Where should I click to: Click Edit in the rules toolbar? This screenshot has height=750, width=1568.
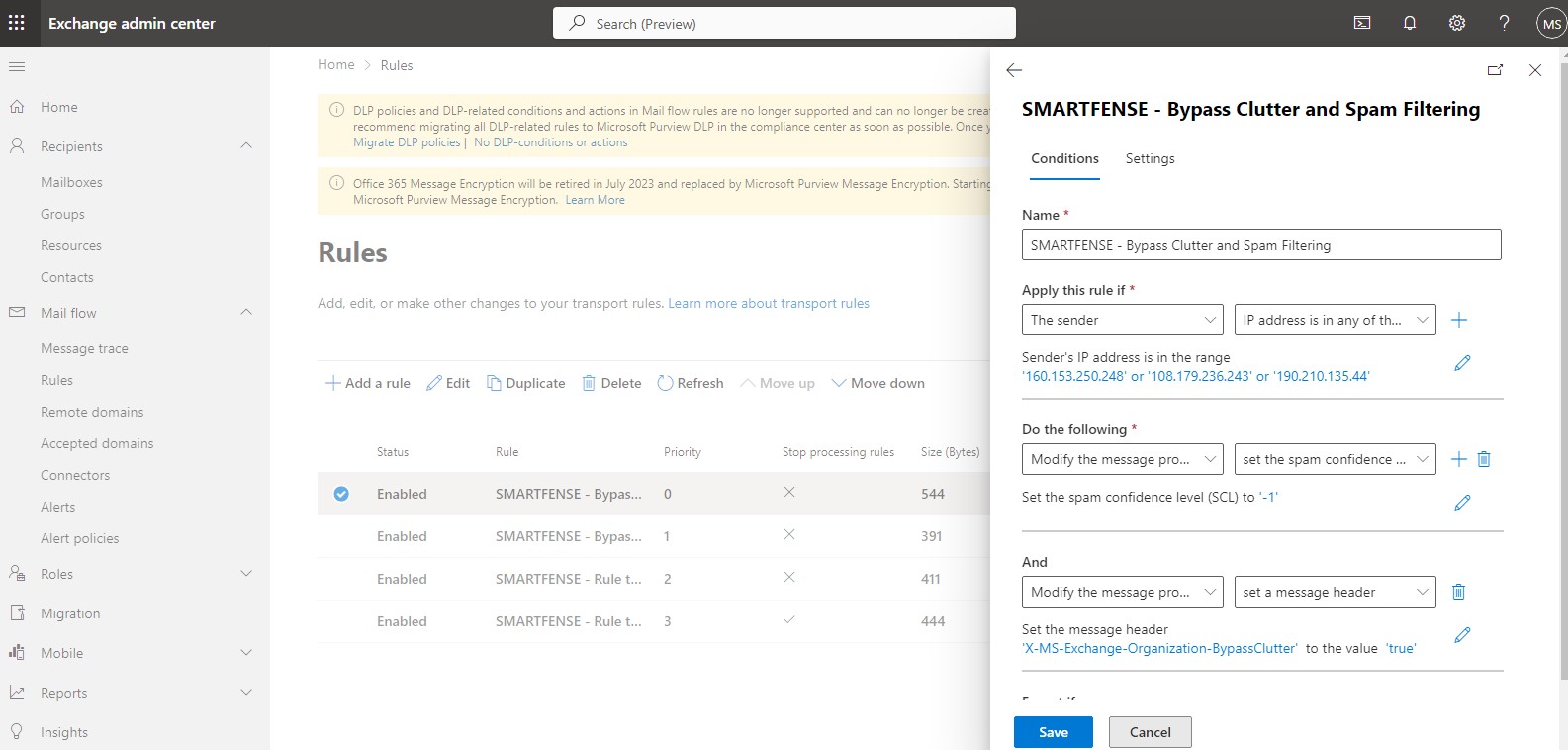tap(448, 383)
